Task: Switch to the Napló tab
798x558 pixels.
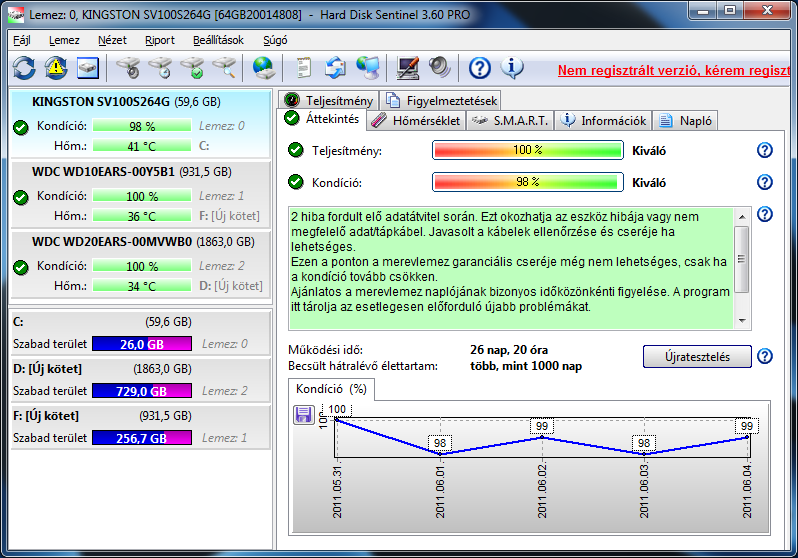Action: pos(686,121)
